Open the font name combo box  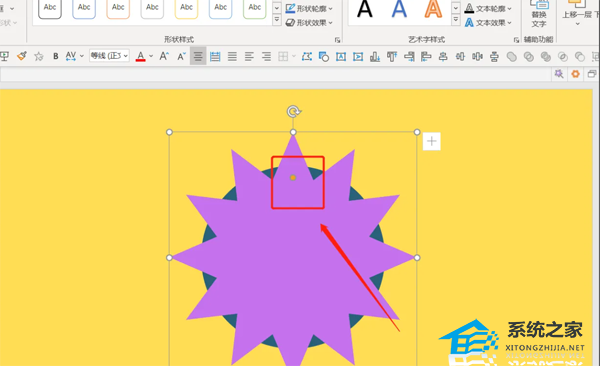[109, 56]
